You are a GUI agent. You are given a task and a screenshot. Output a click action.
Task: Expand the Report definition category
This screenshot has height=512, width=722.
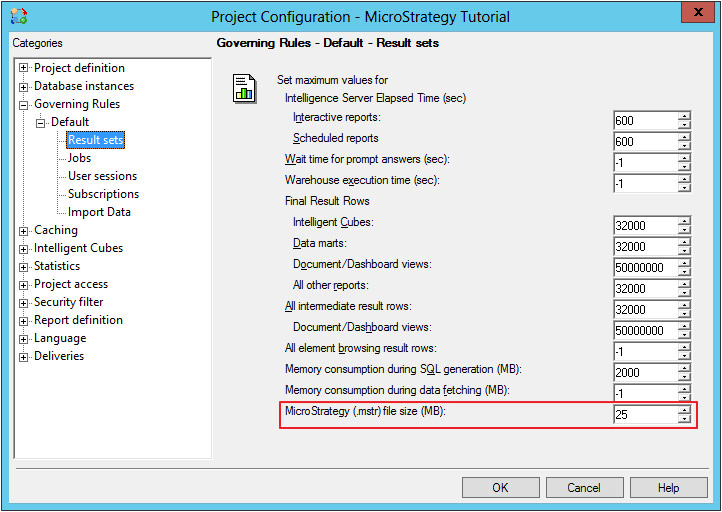click(23, 321)
